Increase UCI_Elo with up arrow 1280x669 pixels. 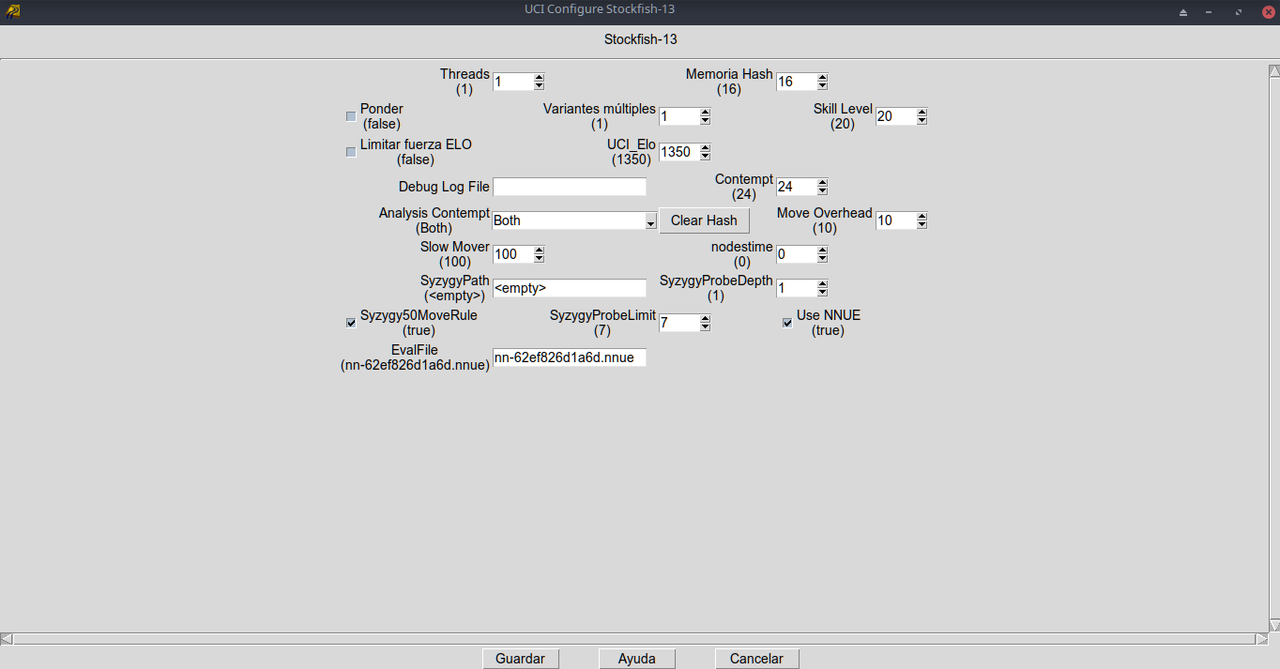click(x=705, y=148)
